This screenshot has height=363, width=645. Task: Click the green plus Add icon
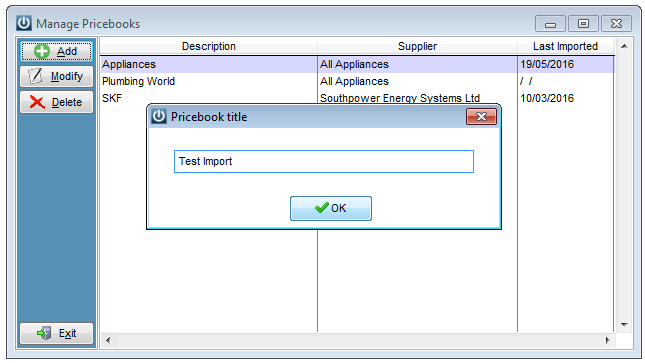(42, 51)
